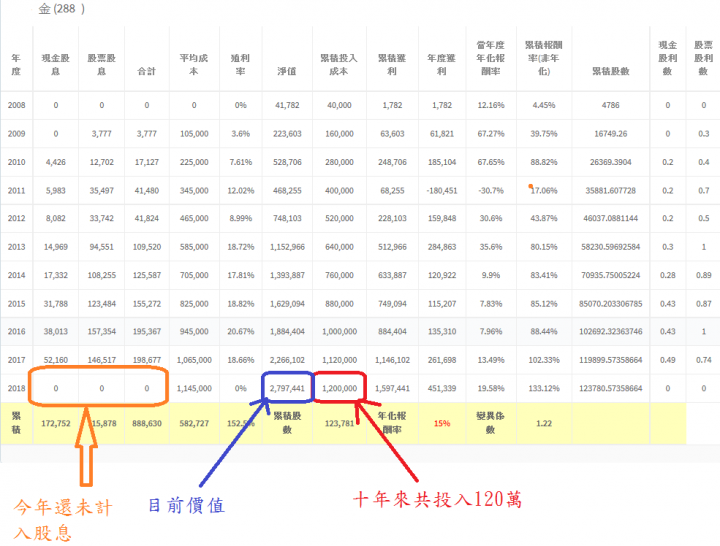Select the 變異係數 label
Viewport: 720px width, 546px height.
(490, 423)
